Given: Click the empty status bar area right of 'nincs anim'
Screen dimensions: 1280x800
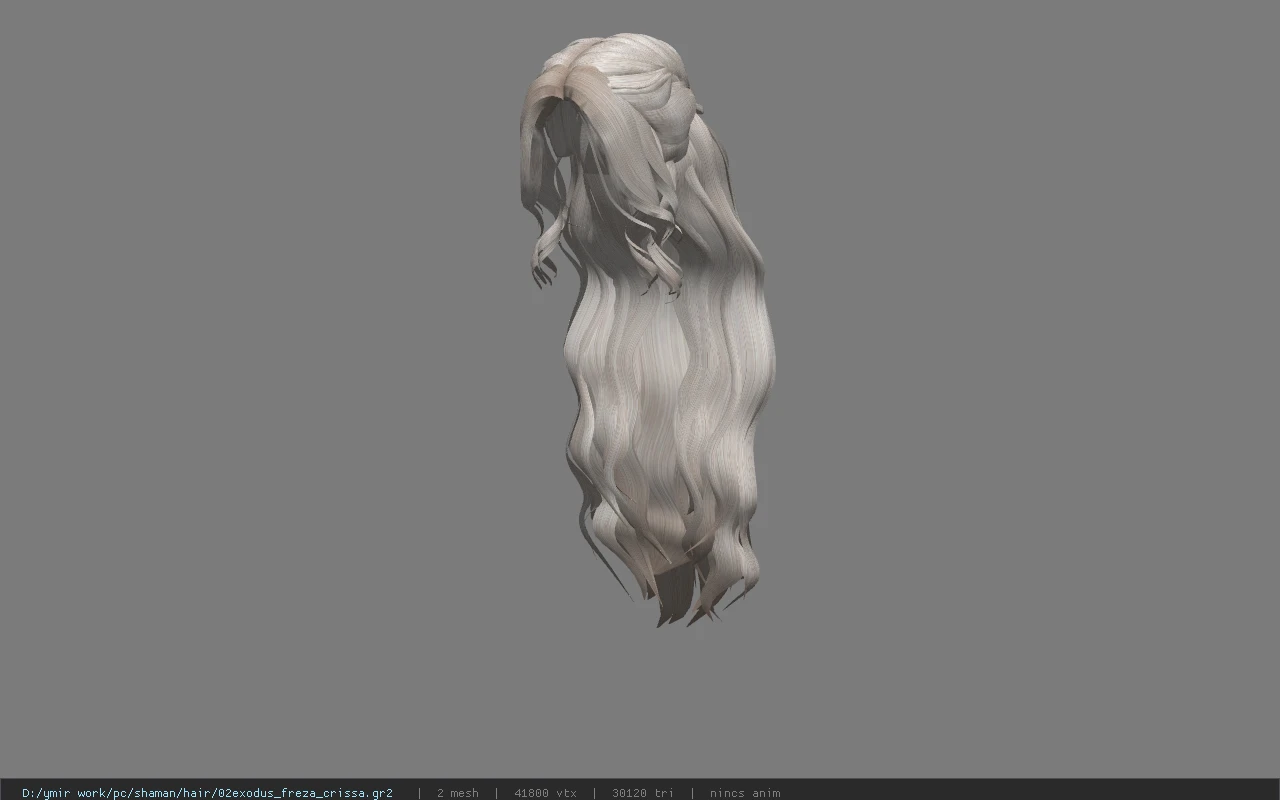Looking at the screenshot, I should 1030,790.
